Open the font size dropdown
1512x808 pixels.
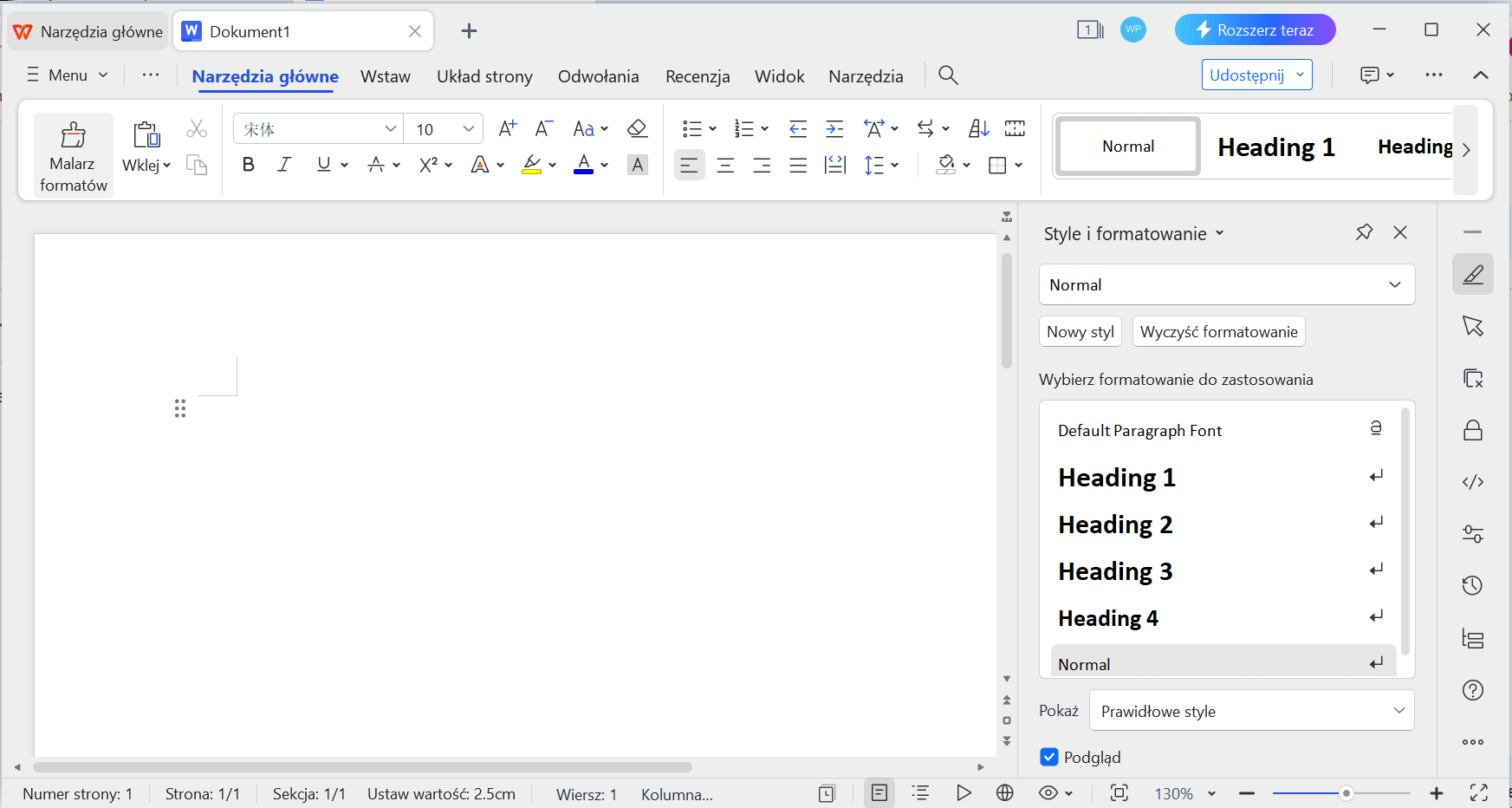click(469, 129)
